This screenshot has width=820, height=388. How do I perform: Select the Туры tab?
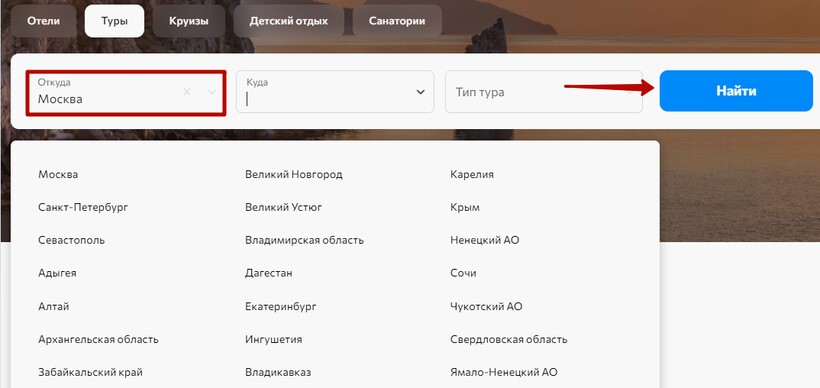click(x=115, y=21)
